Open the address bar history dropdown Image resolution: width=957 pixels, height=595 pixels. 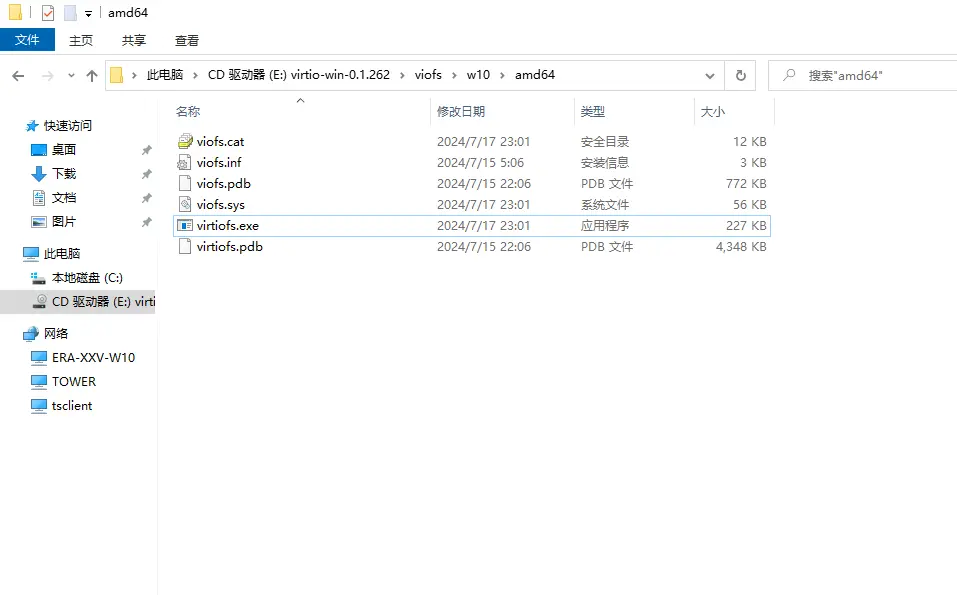click(709, 75)
